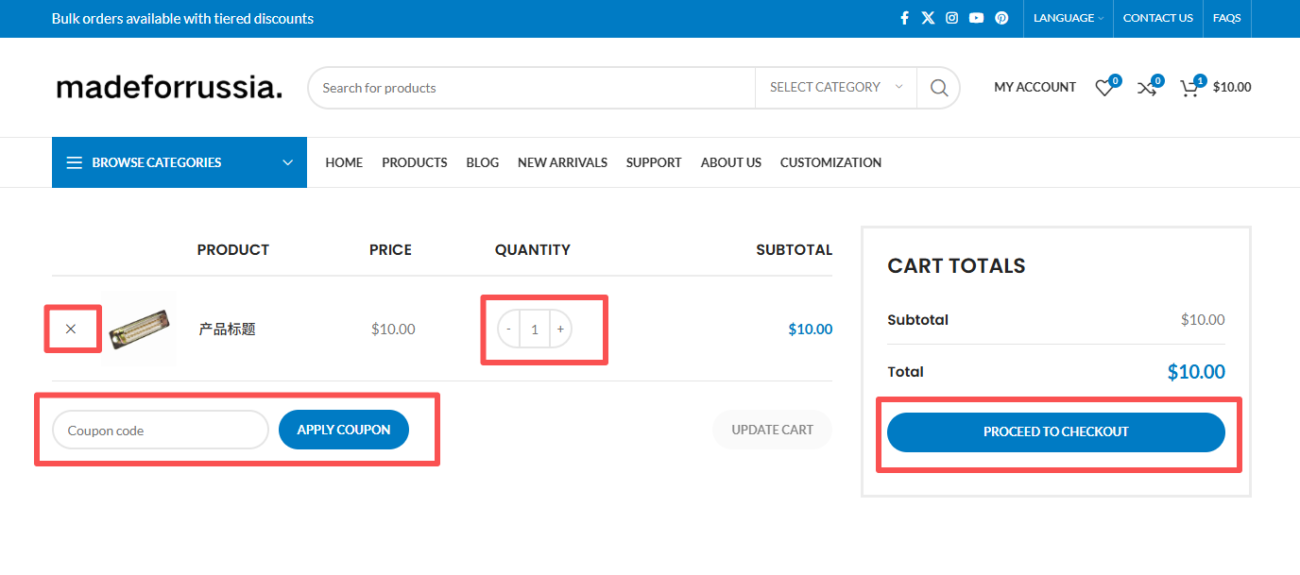Open the wishlist heart icon

tap(1104, 88)
